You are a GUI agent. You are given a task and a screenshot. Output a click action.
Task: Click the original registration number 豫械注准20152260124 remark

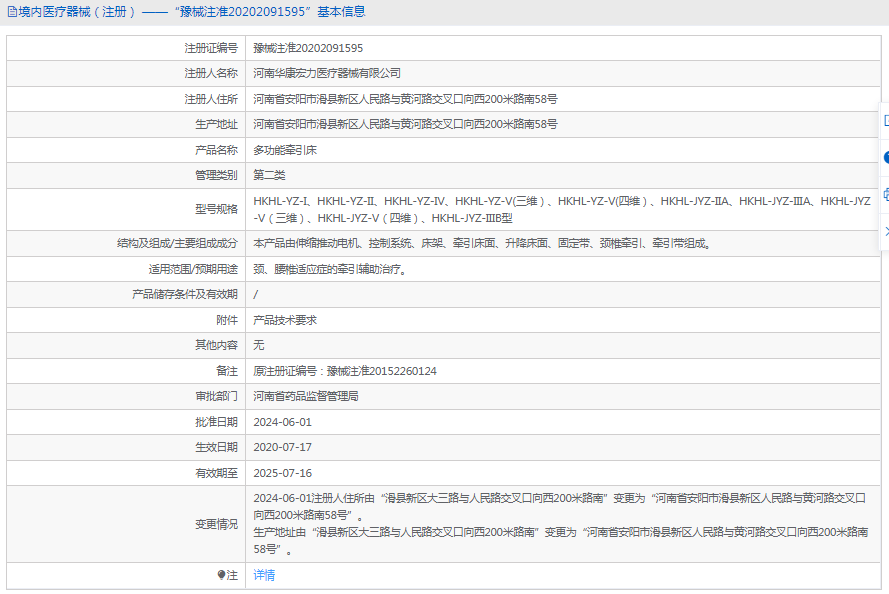pyautogui.click(x=345, y=371)
